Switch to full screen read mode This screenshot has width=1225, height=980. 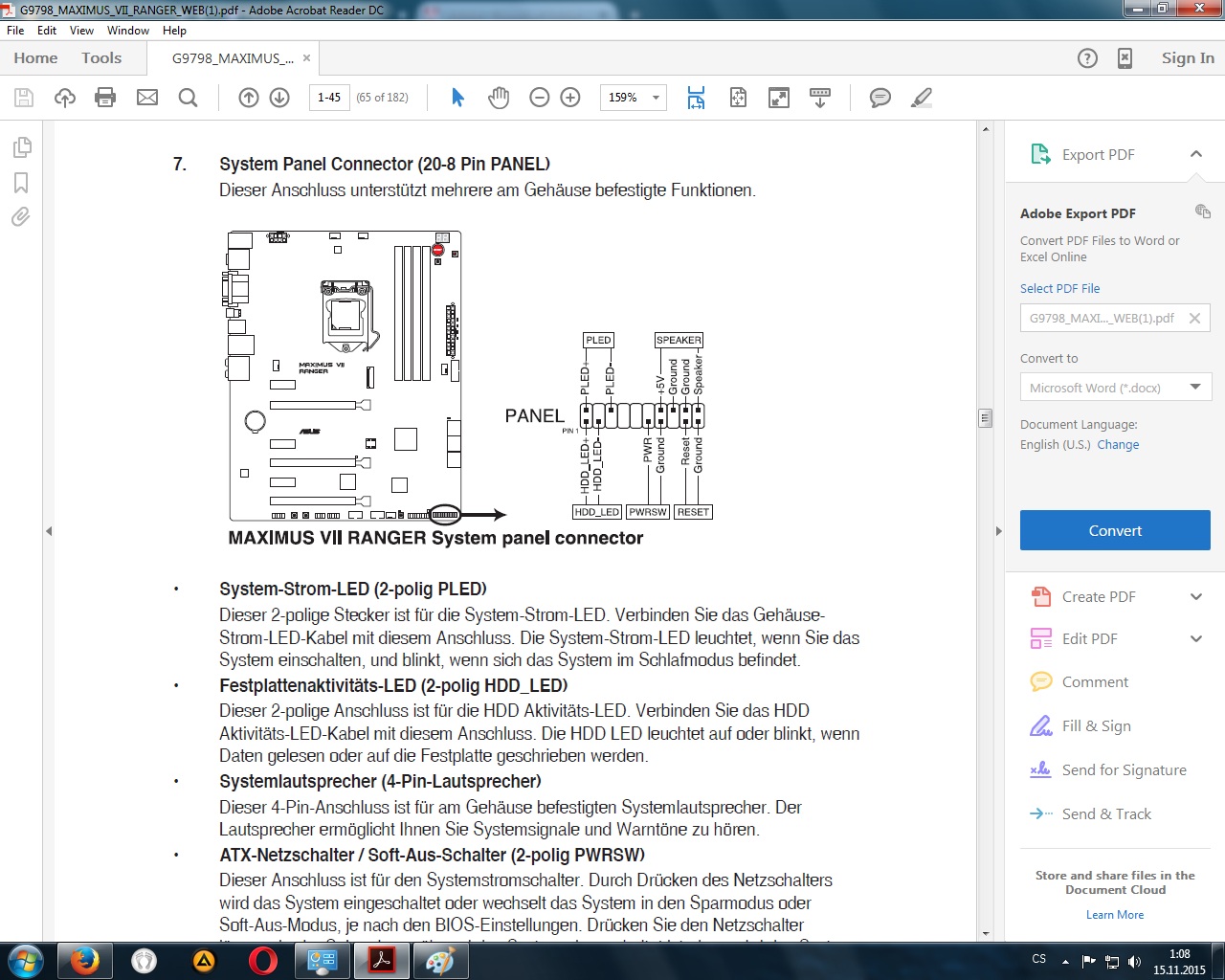tap(779, 98)
